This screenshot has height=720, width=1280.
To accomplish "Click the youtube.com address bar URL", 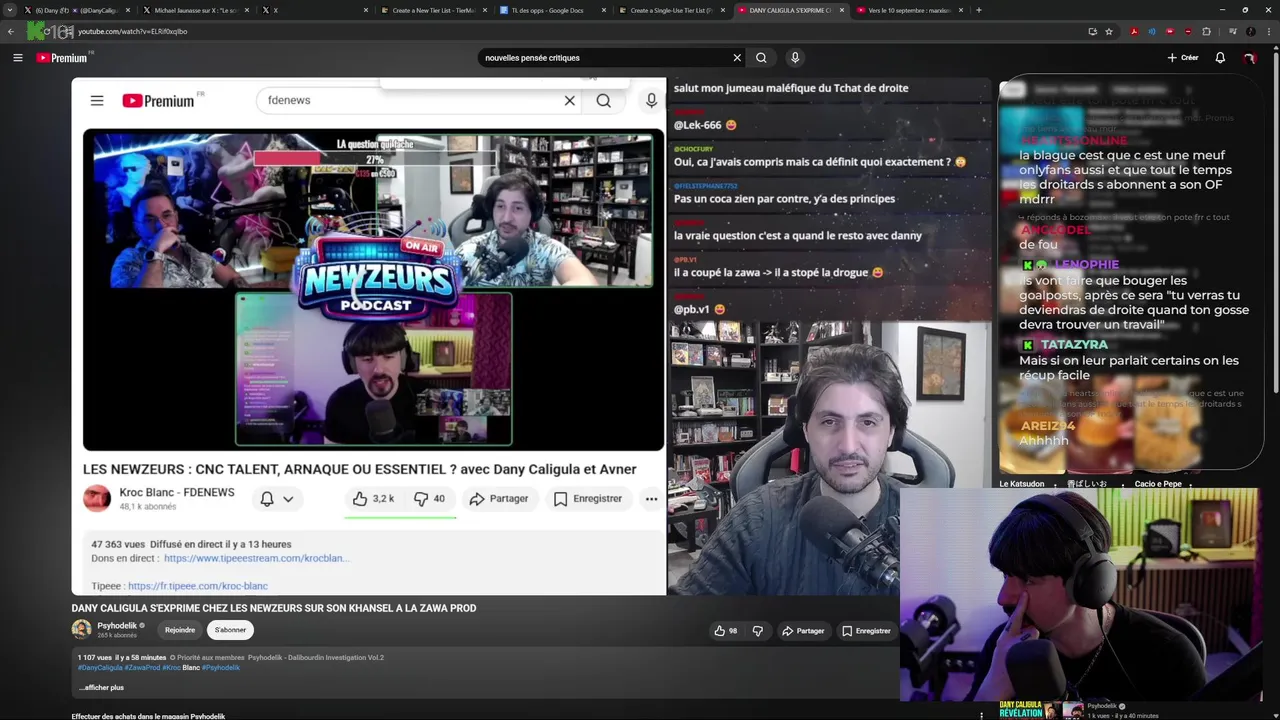I will click(132, 31).
